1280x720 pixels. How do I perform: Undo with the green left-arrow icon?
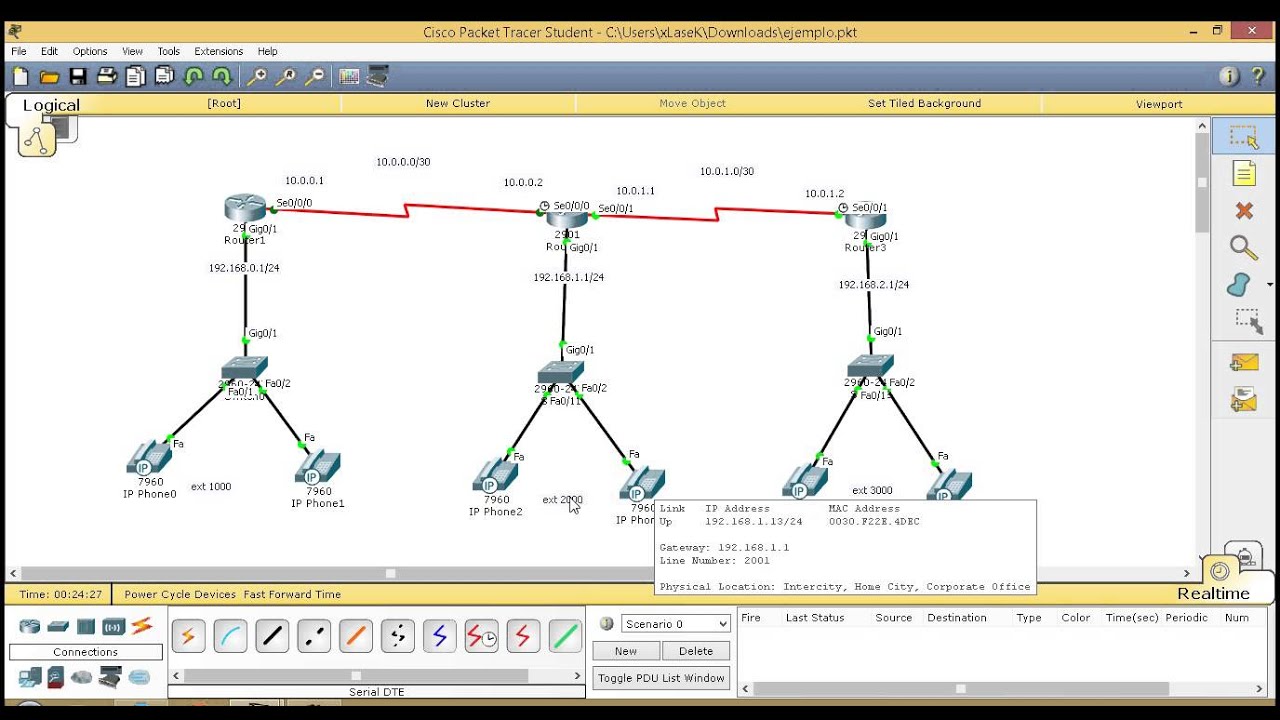pos(194,77)
